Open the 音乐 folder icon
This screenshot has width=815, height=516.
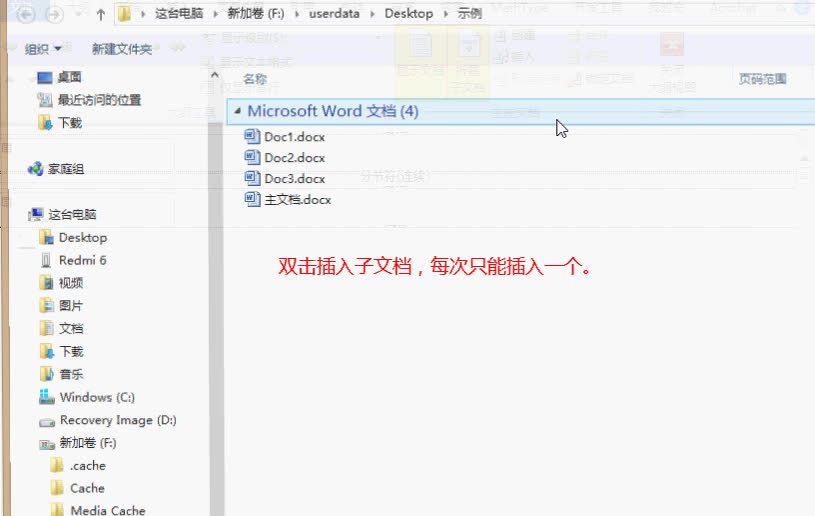coord(46,374)
